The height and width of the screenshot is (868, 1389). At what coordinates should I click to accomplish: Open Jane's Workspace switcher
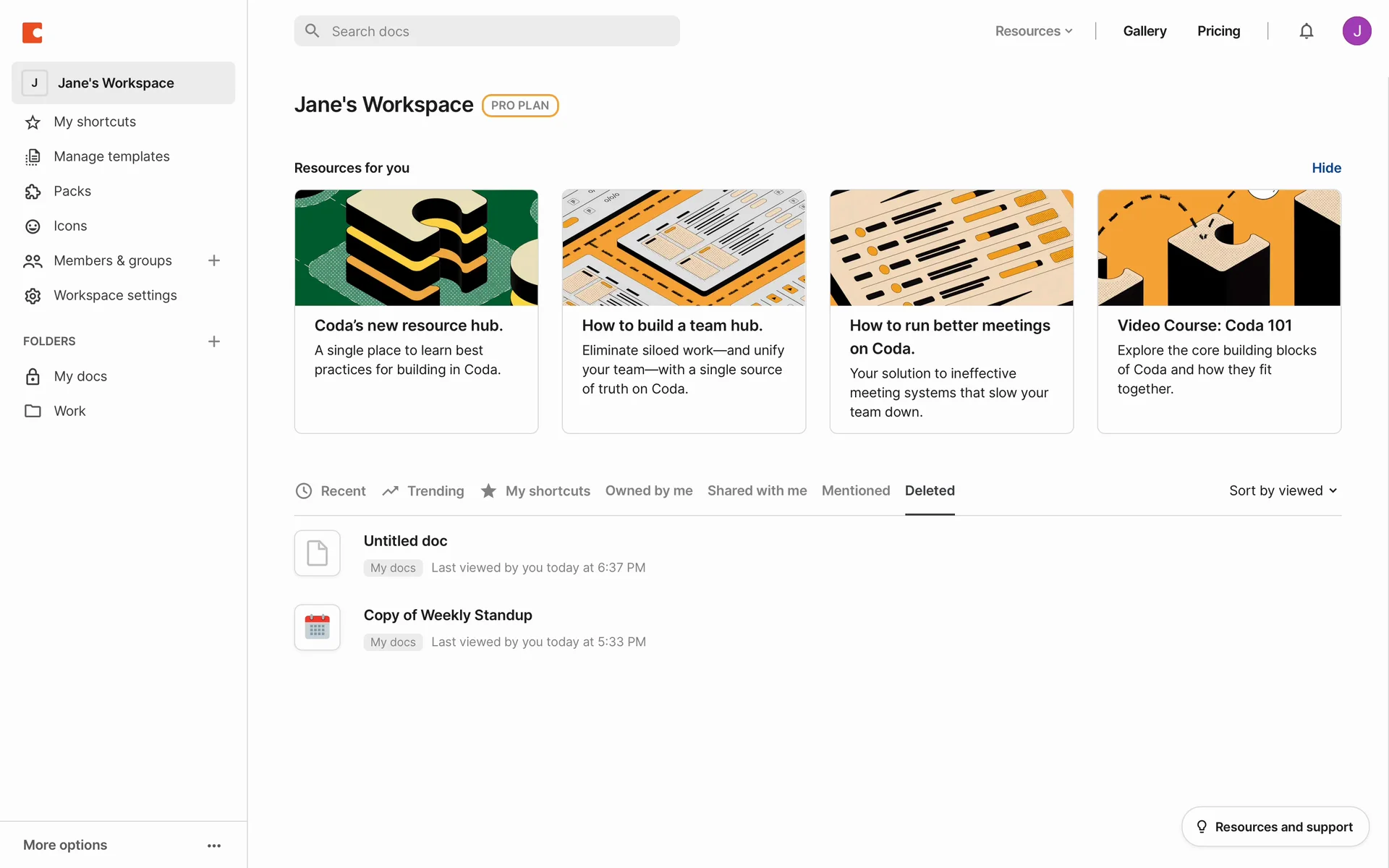(x=123, y=83)
